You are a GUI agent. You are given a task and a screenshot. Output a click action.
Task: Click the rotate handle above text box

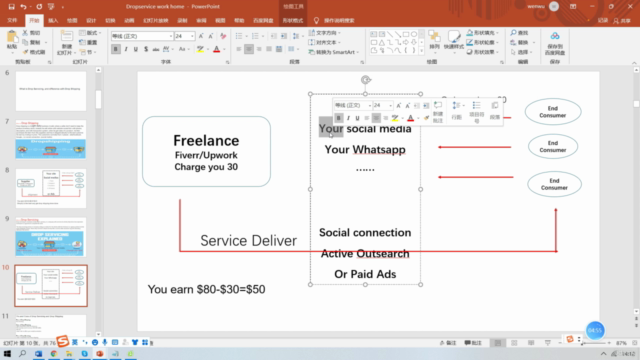coord(366,80)
